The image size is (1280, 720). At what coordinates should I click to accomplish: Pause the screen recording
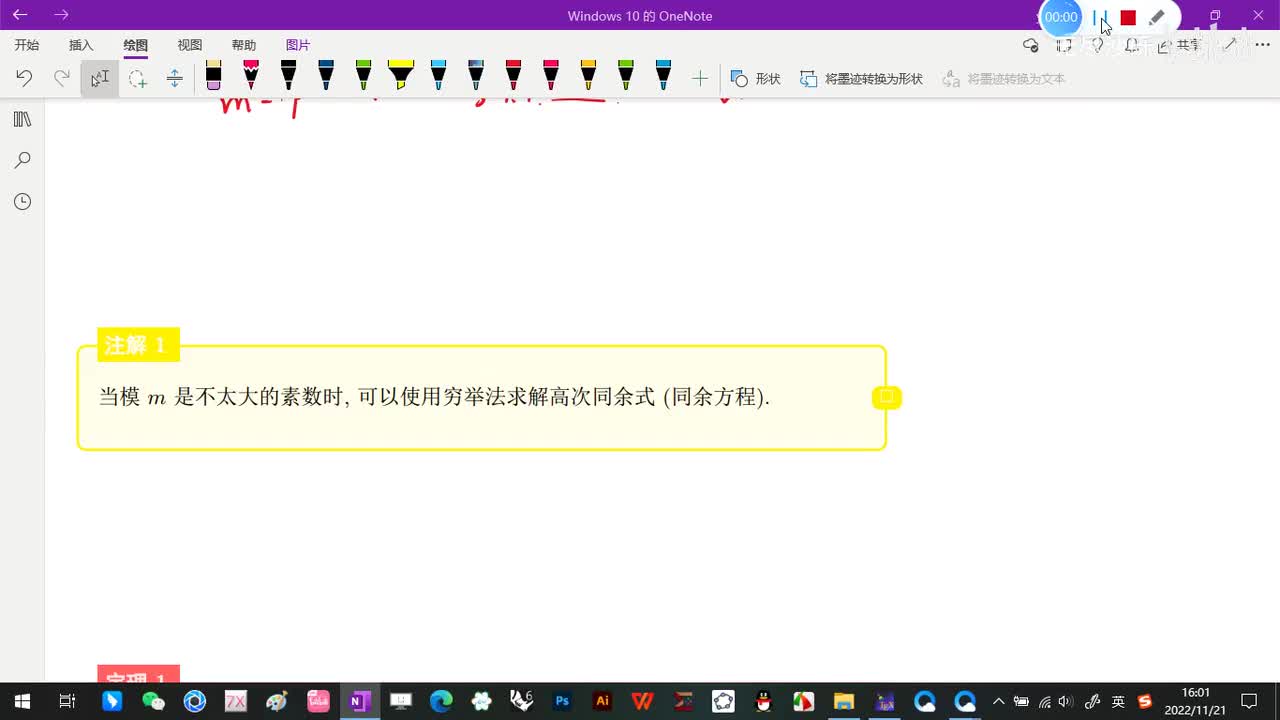point(1100,17)
